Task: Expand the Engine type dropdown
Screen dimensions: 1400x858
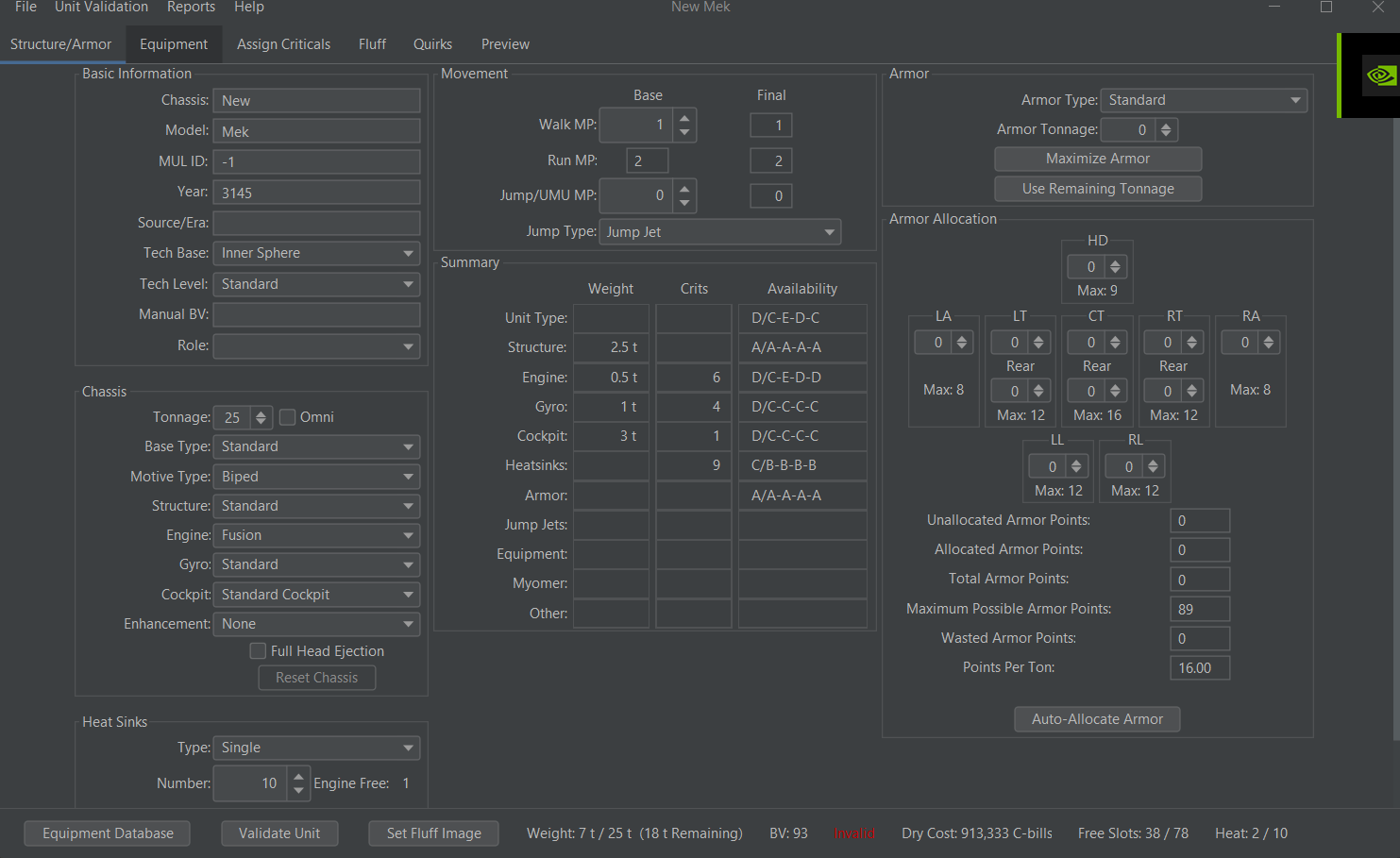Action: 316,535
